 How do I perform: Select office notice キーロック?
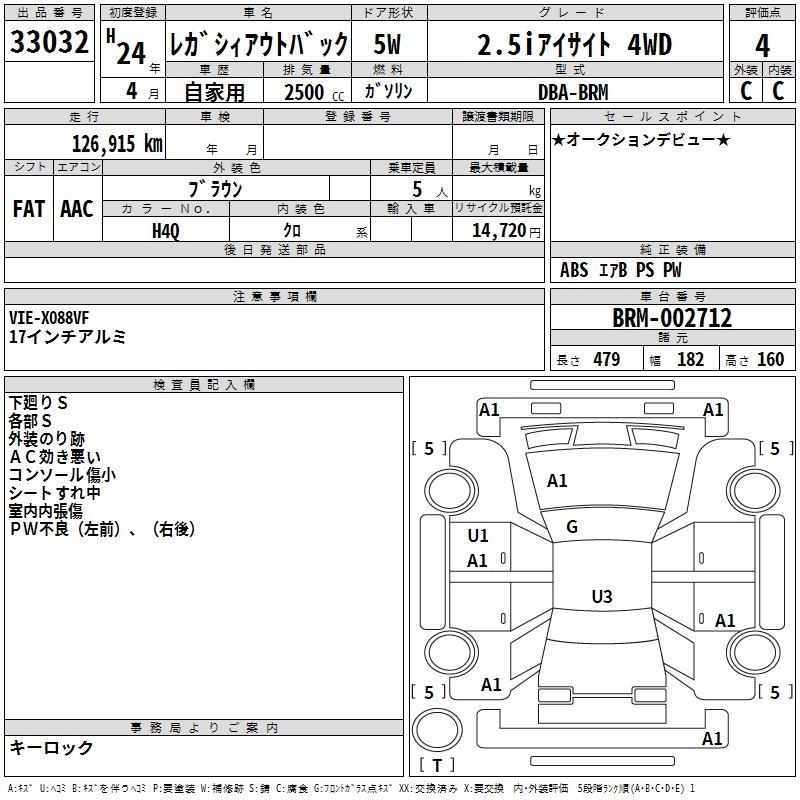[51, 748]
